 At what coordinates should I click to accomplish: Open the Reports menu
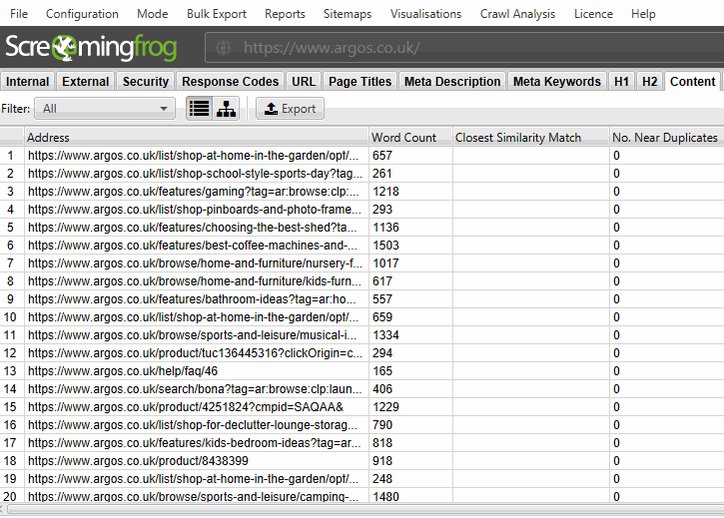(x=285, y=14)
